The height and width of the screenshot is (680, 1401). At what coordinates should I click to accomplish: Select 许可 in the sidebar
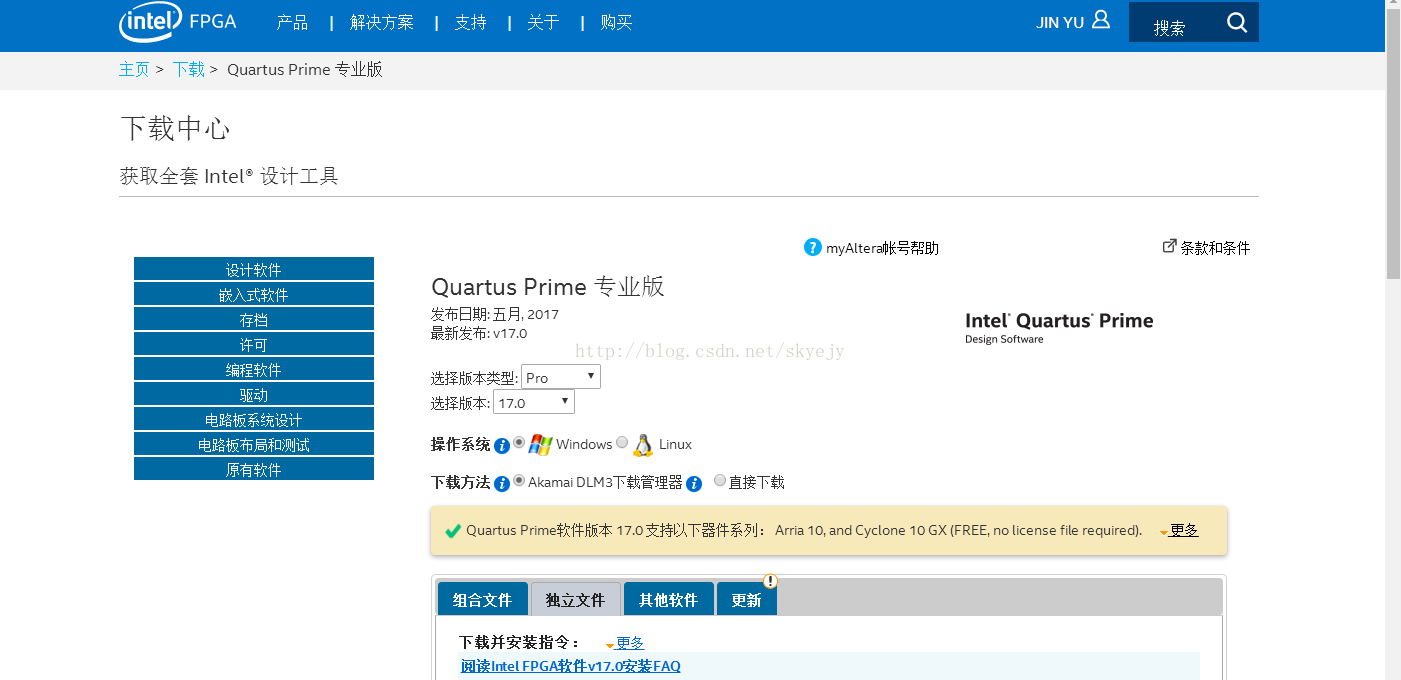(x=254, y=344)
